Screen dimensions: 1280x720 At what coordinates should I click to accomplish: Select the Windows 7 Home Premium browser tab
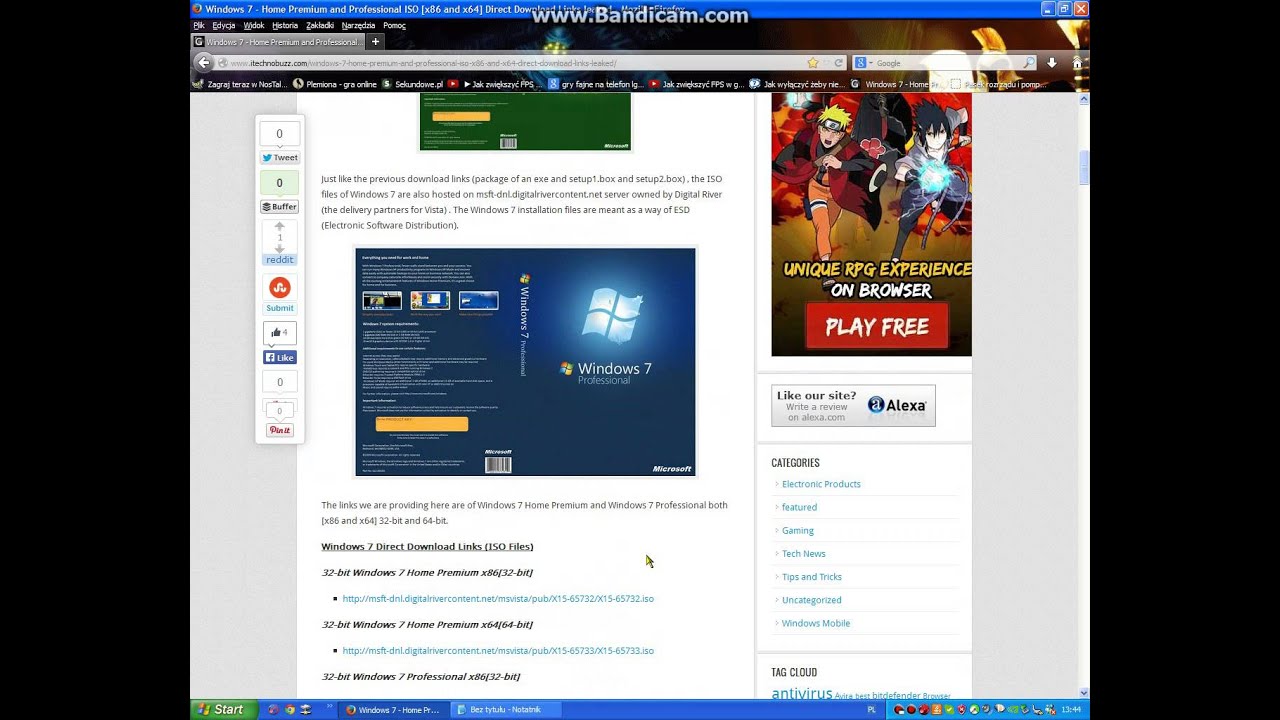(x=278, y=42)
